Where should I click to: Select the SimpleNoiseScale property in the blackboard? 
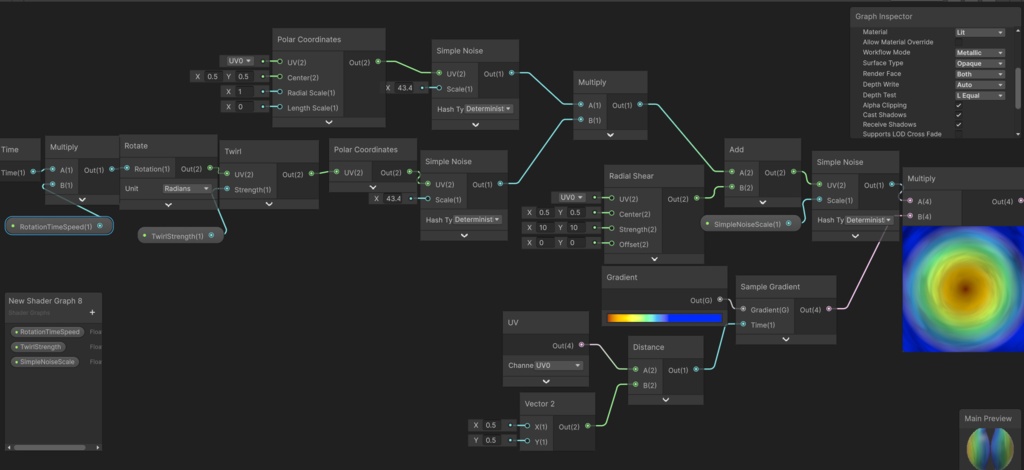pos(45,362)
